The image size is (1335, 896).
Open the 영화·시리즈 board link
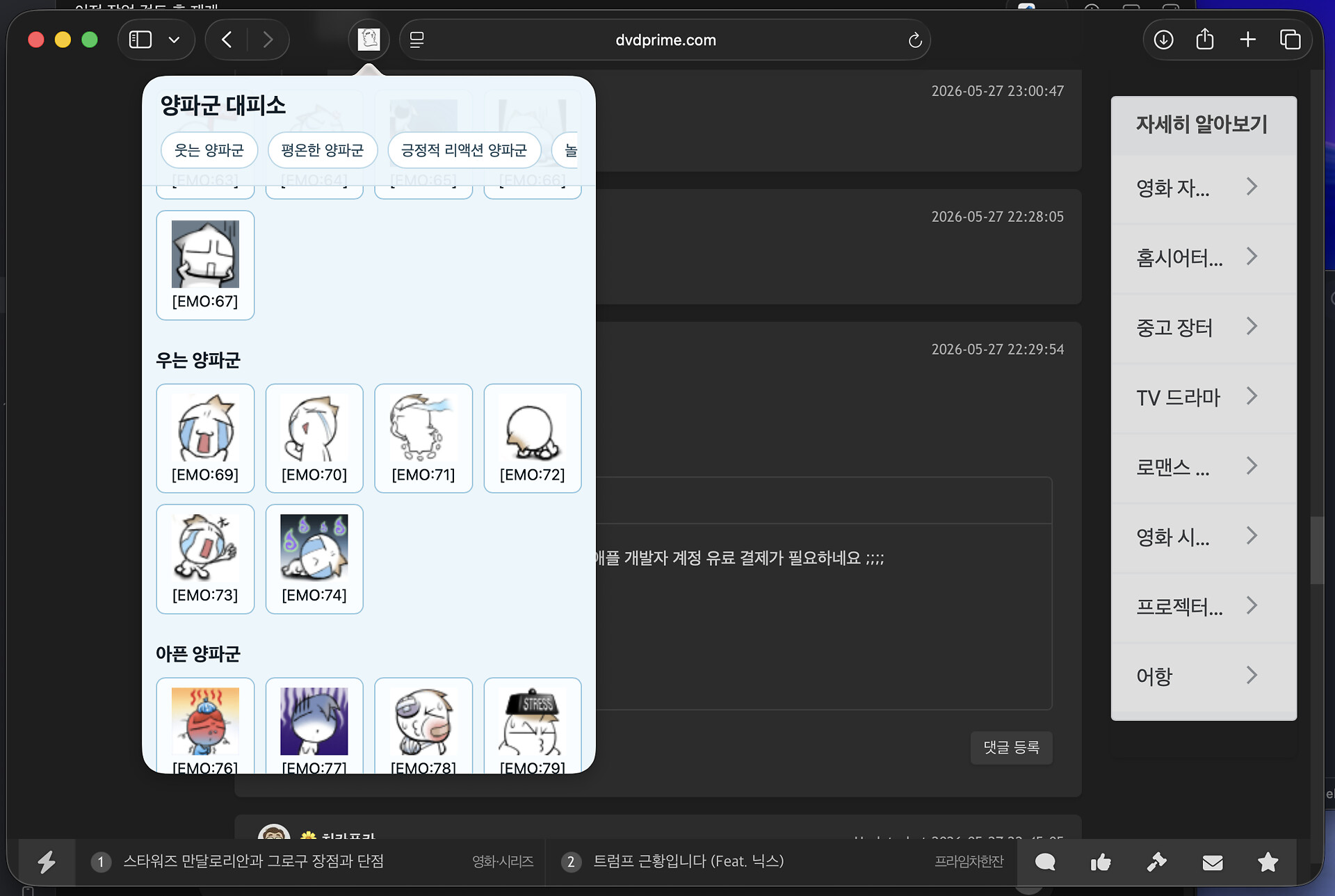[503, 862]
